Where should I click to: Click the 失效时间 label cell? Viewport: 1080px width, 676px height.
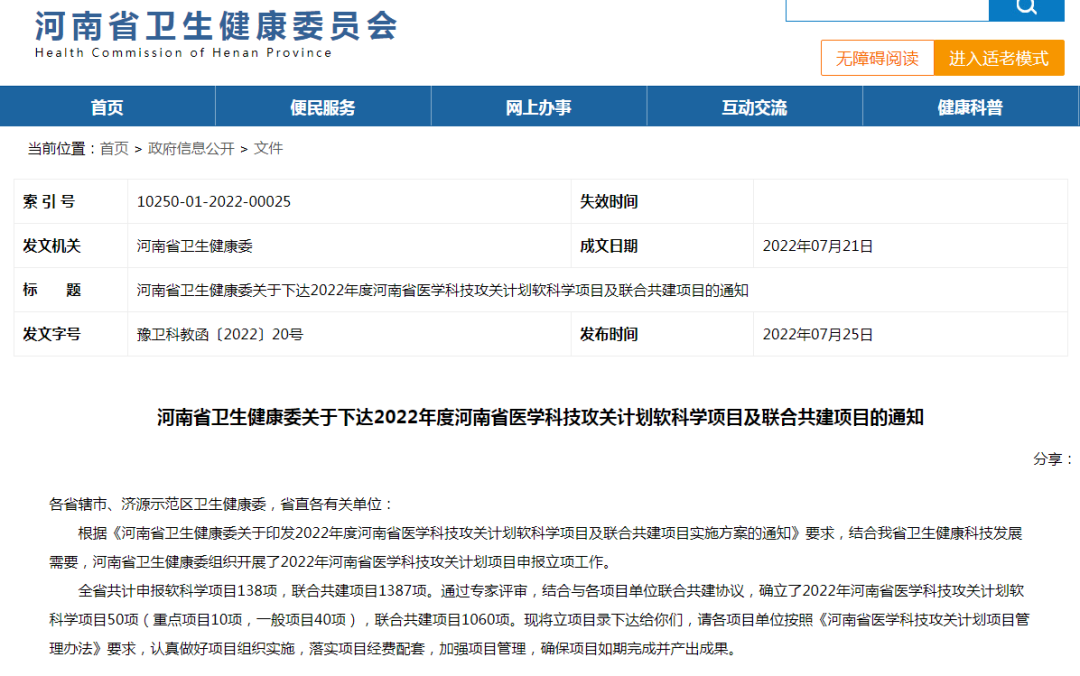click(662, 201)
